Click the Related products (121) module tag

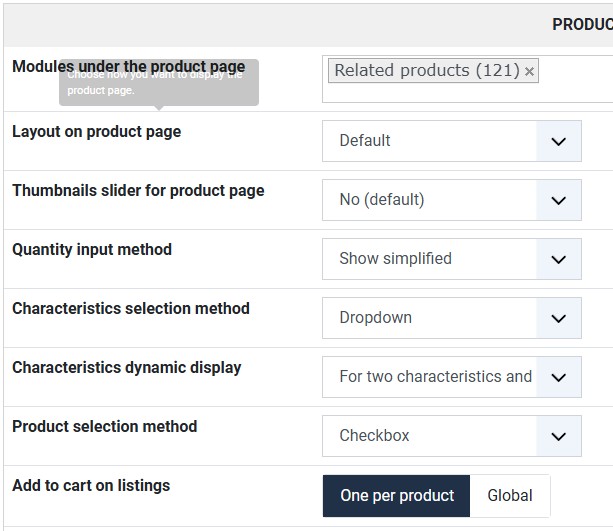pos(426,71)
